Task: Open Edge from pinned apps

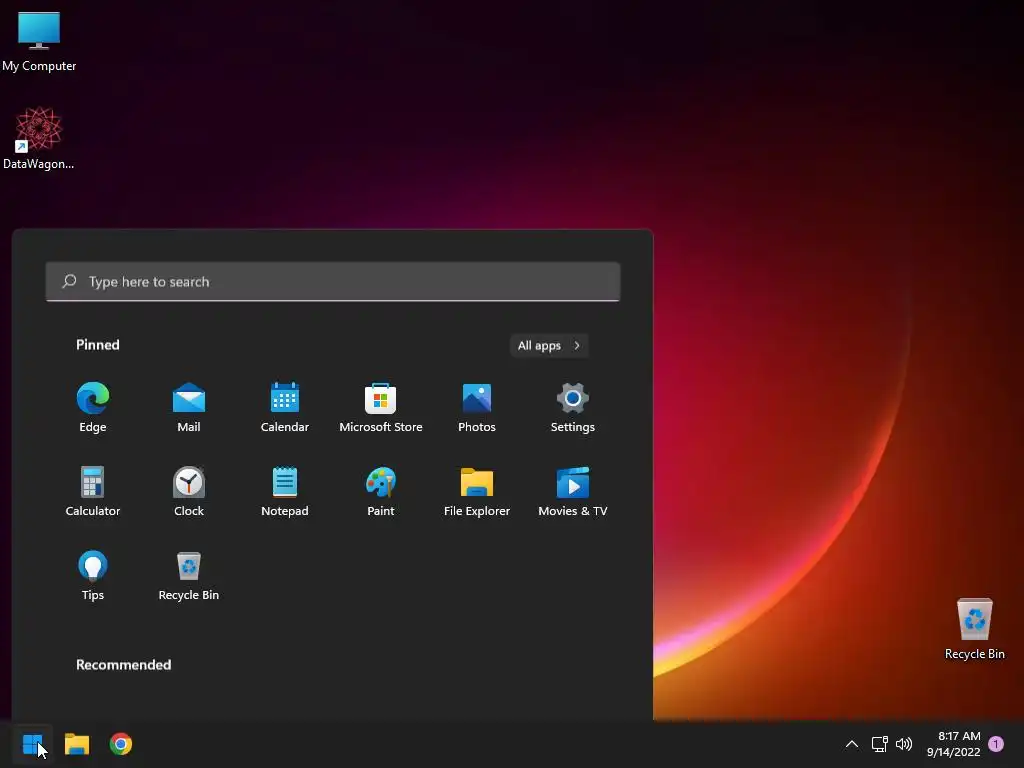Action: pyautogui.click(x=93, y=408)
